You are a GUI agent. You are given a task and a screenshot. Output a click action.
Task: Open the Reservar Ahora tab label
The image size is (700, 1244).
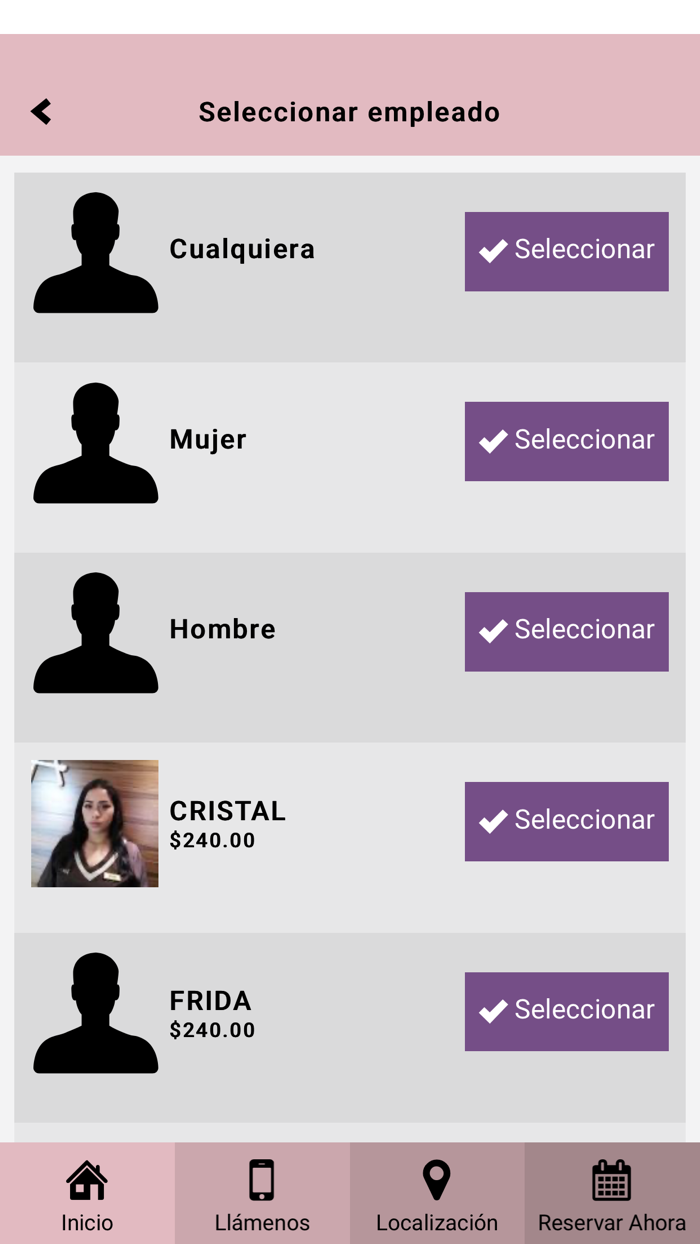611,1222
